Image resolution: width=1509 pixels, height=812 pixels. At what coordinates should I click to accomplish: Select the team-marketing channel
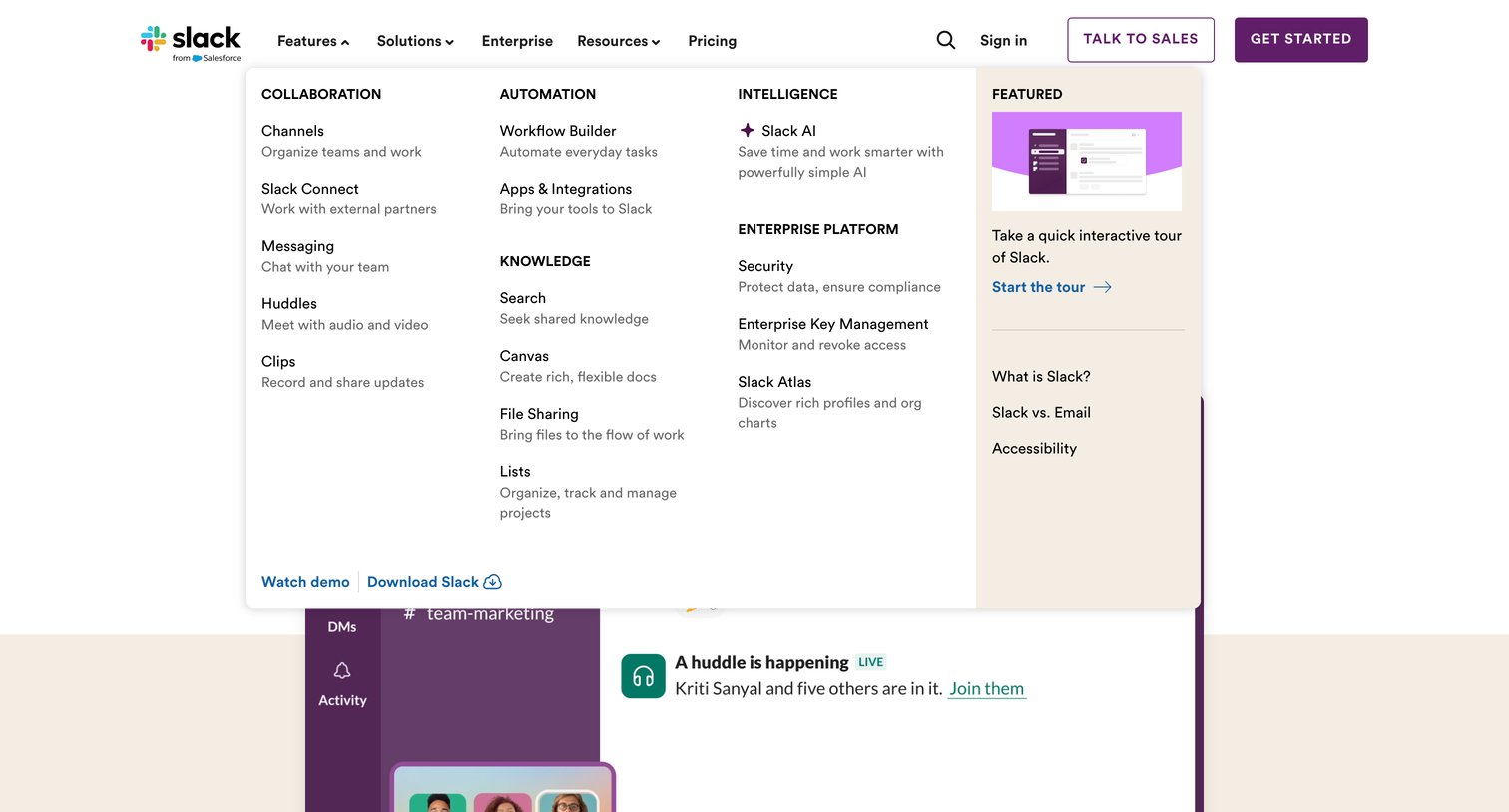(479, 614)
